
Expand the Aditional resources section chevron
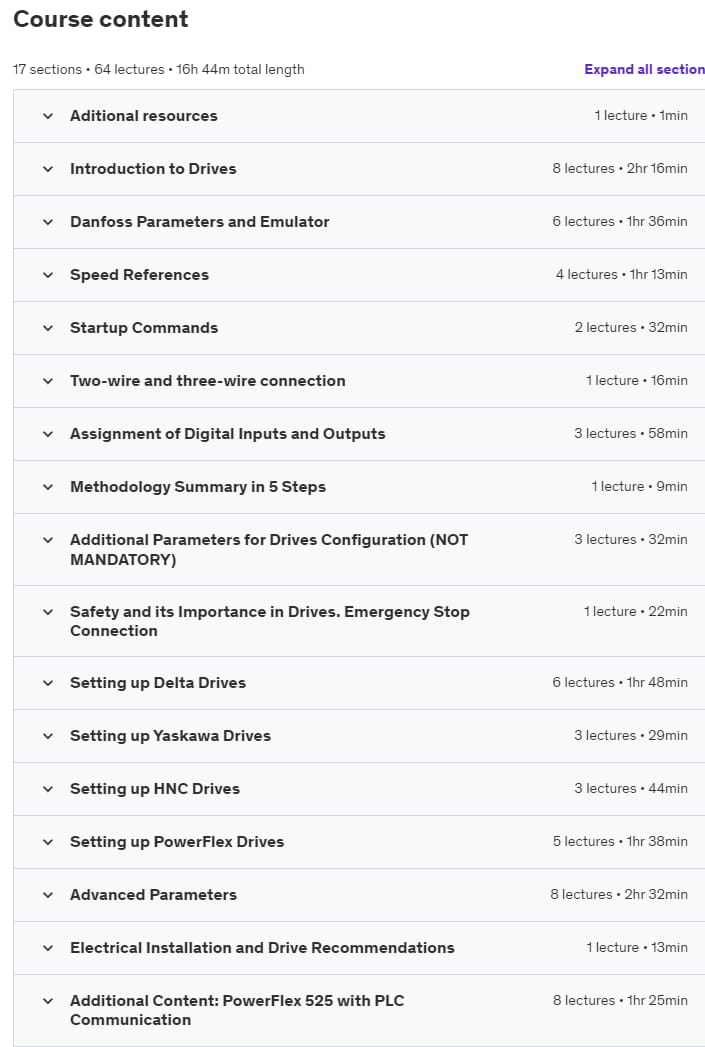pos(48,116)
